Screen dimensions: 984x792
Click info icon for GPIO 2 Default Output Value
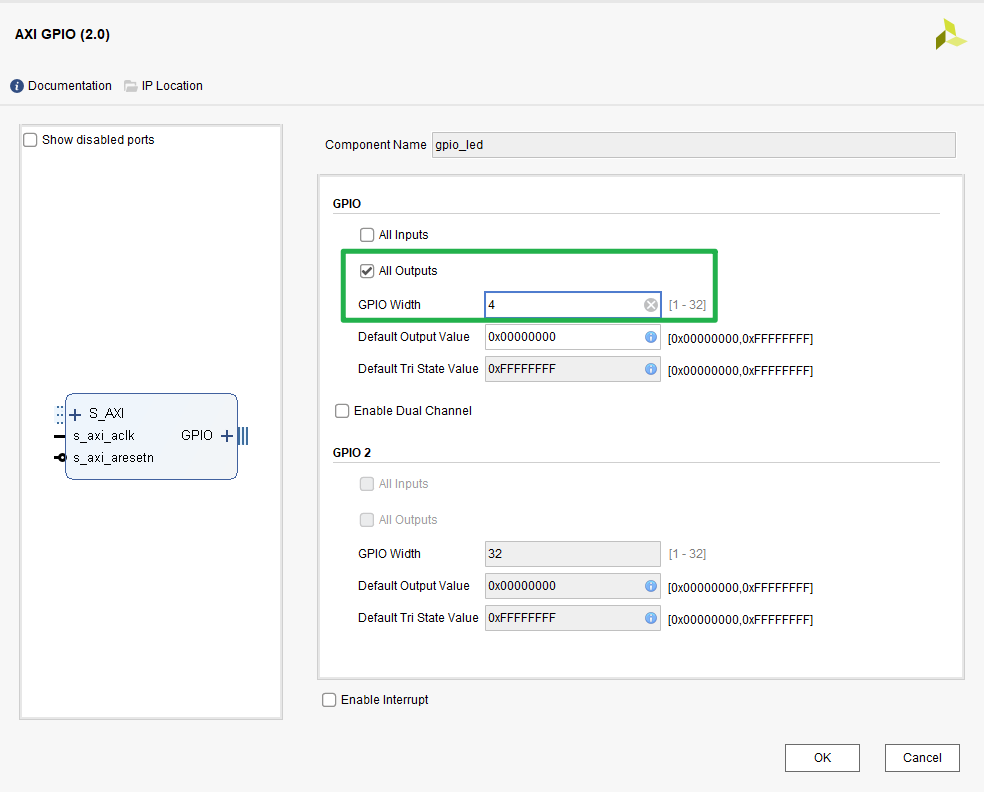pyautogui.click(x=650, y=586)
